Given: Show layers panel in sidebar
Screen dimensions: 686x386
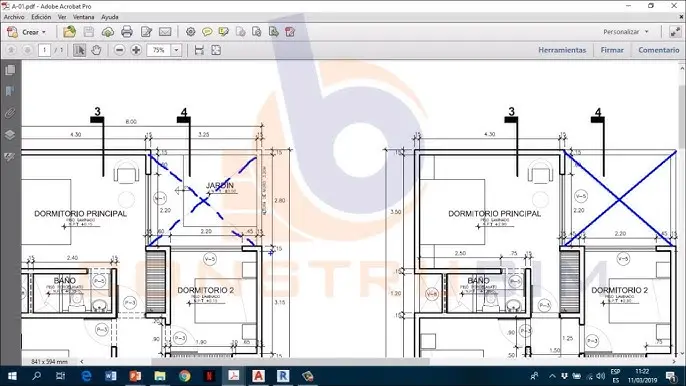Looking at the screenshot, I should tap(10, 135).
